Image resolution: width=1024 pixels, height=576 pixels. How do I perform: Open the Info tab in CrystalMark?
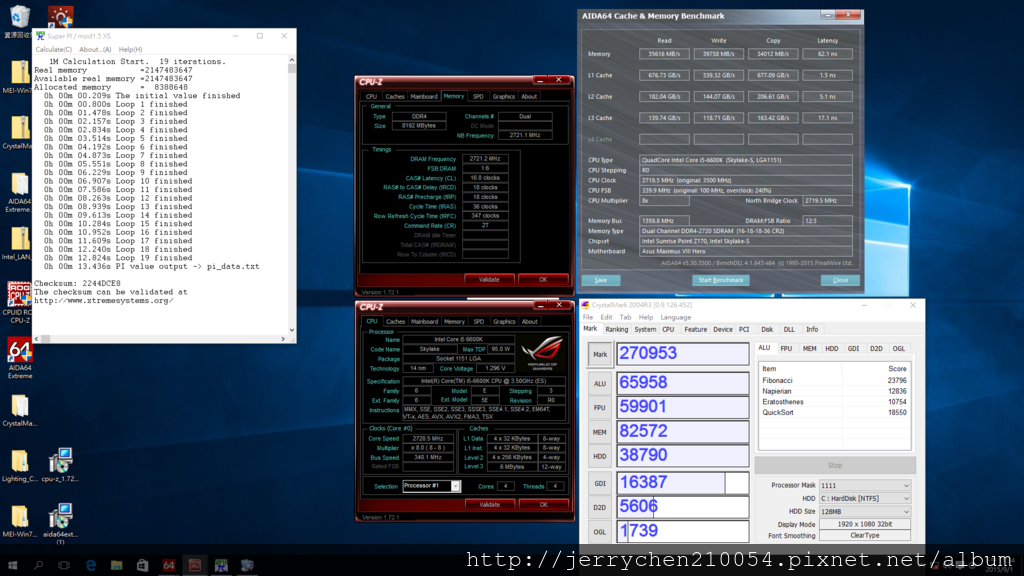[812, 330]
